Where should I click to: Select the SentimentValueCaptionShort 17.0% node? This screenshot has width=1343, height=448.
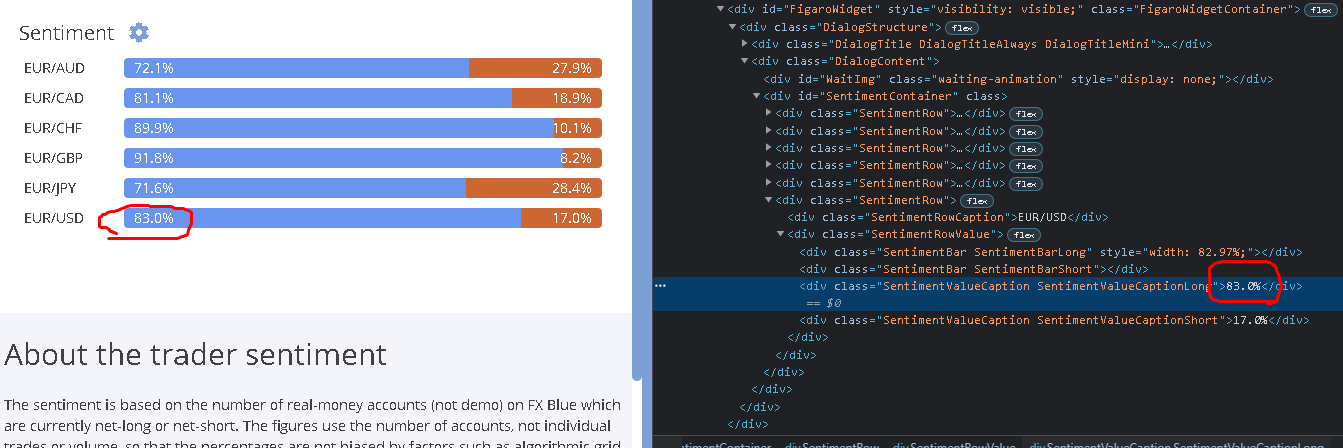click(x=1054, y=321)
